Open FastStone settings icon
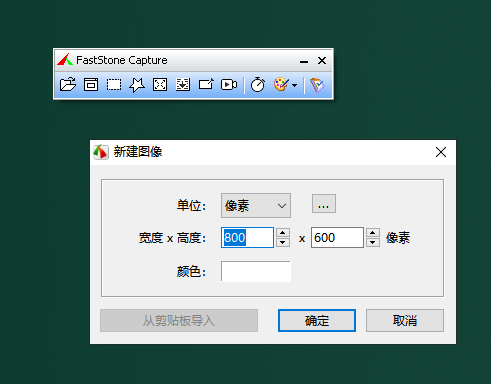 pyautogui.click(x=317, y=85)
